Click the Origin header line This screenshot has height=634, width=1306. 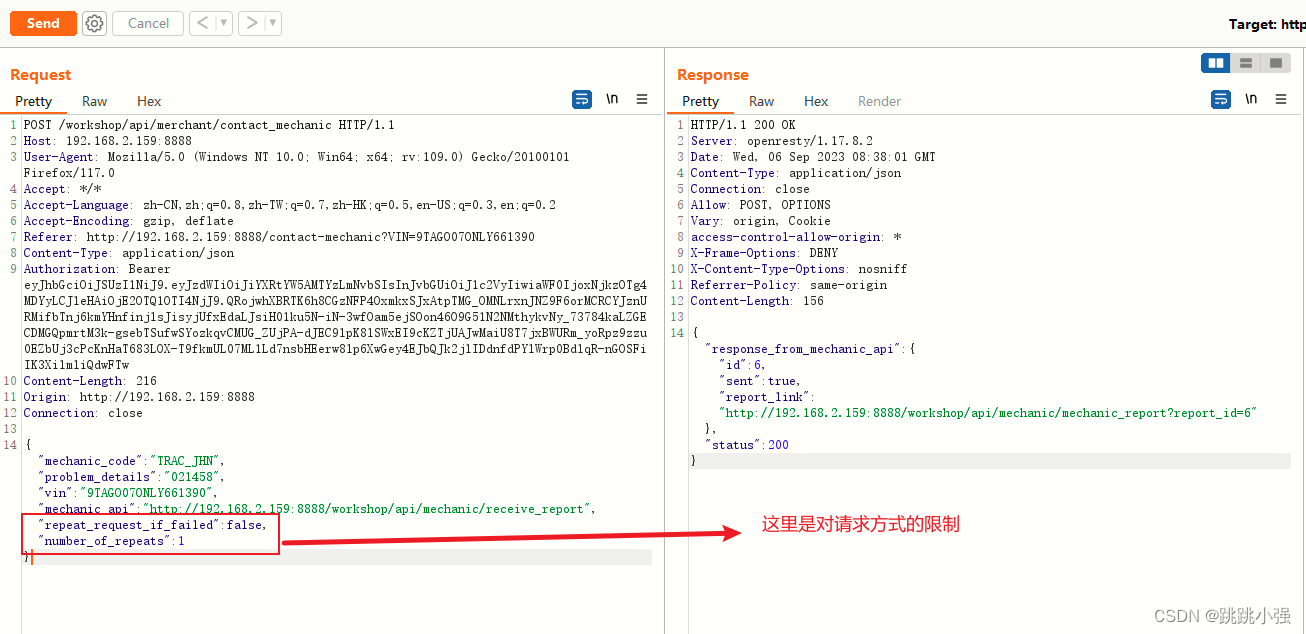(139, 397)
